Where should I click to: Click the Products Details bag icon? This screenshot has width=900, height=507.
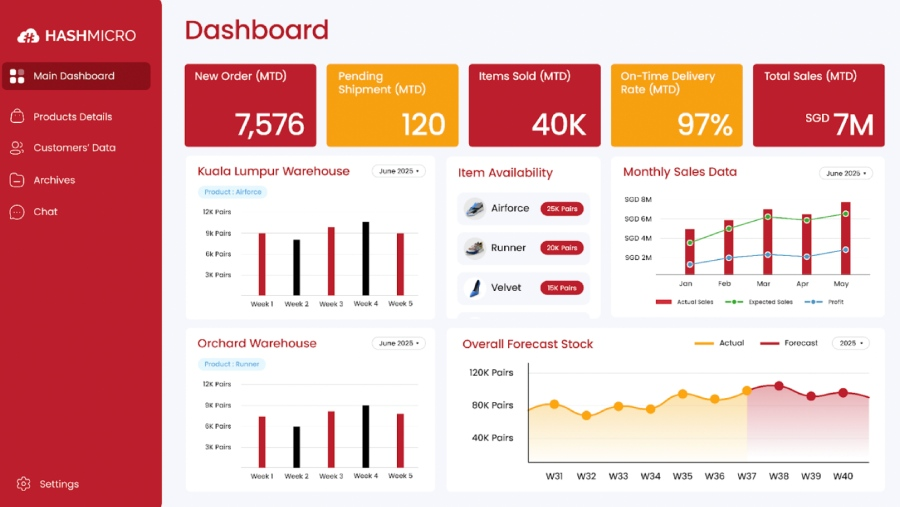[x=17, y=117]
